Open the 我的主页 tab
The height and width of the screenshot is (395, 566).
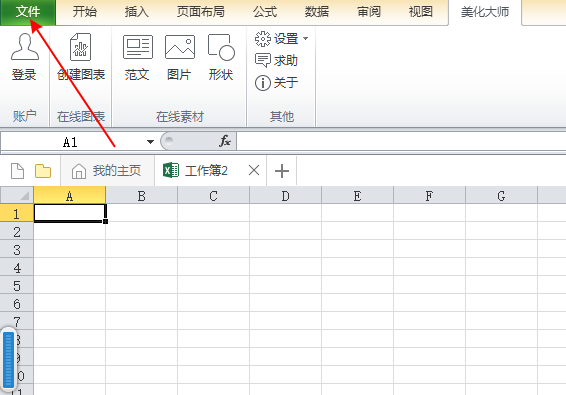tap(107, 171)
